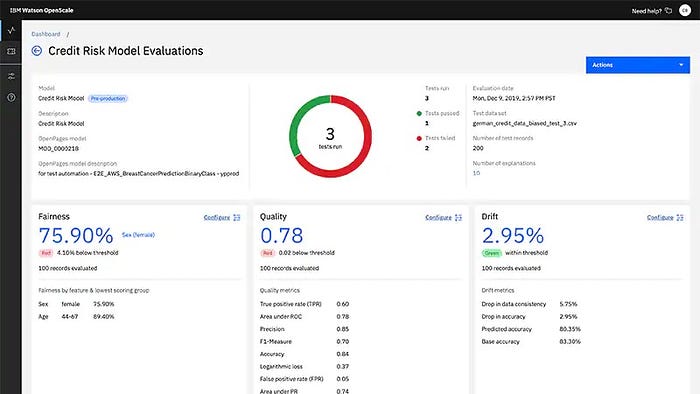Viewport: 700px width, 394px height.
Task: Open the insights activity icon in sidebar
Action: (11, 30)
